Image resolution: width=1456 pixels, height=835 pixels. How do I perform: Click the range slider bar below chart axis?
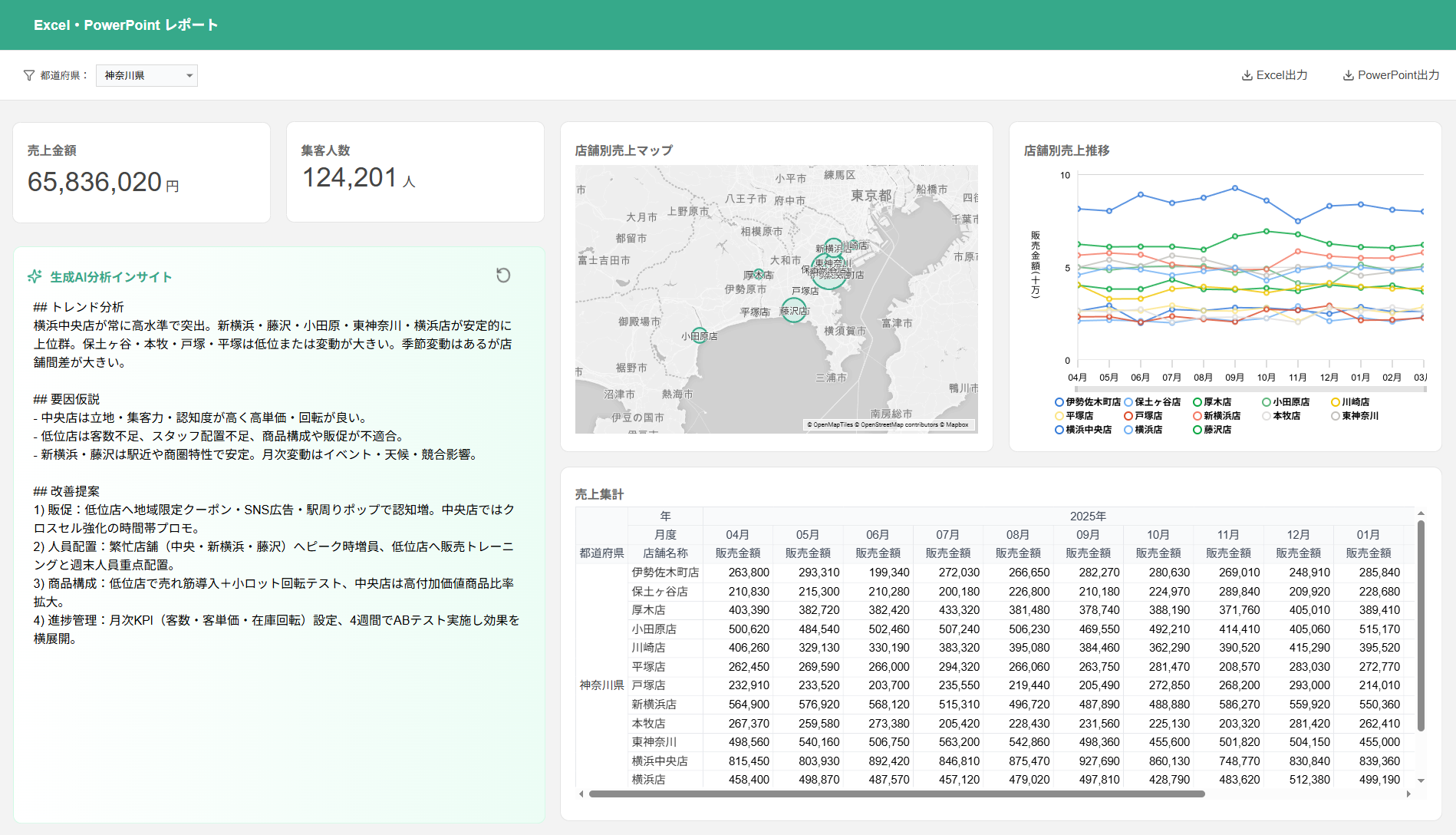[x=1250, y=390]
